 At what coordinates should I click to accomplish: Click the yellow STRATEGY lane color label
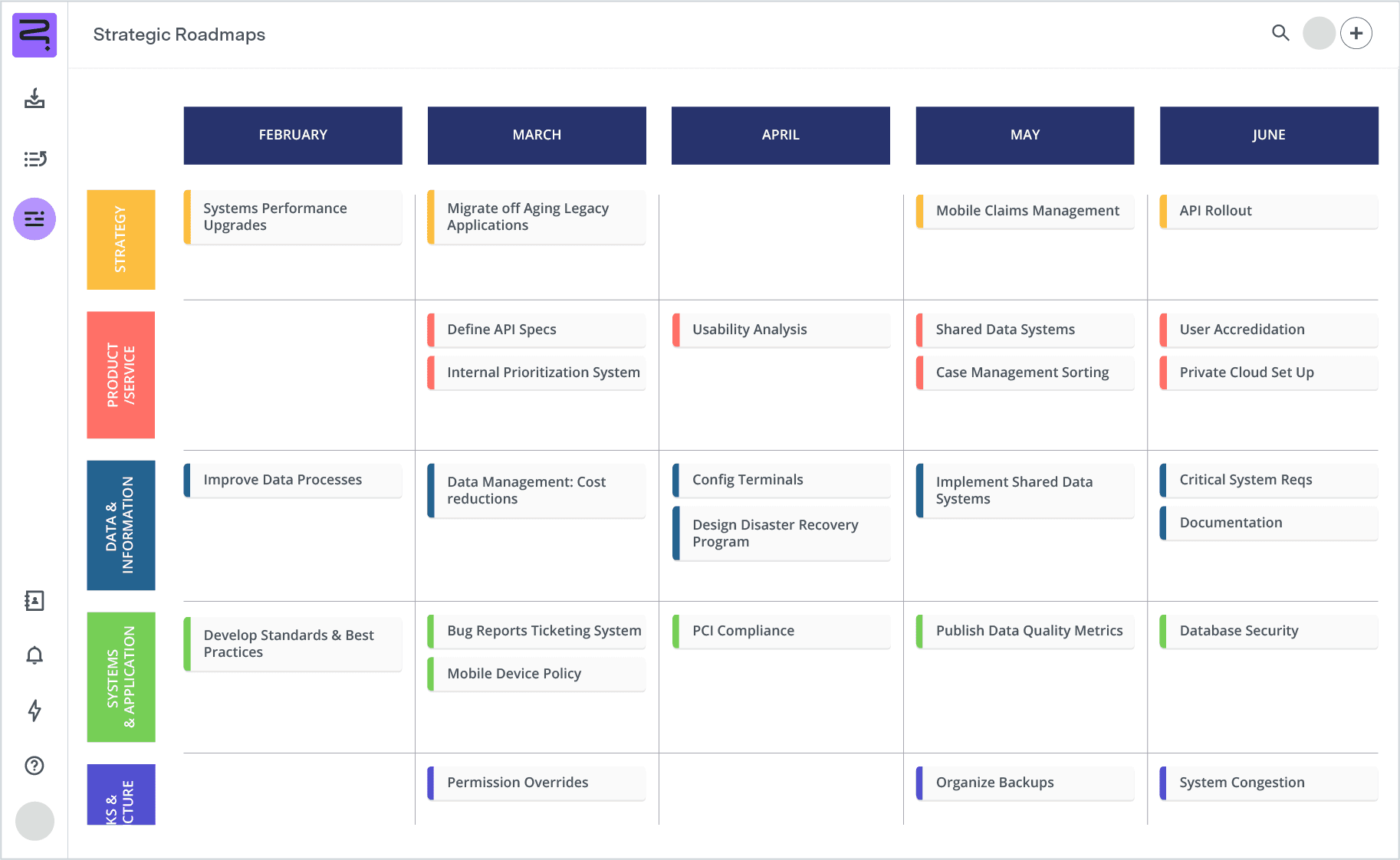[x=120, y=240]
